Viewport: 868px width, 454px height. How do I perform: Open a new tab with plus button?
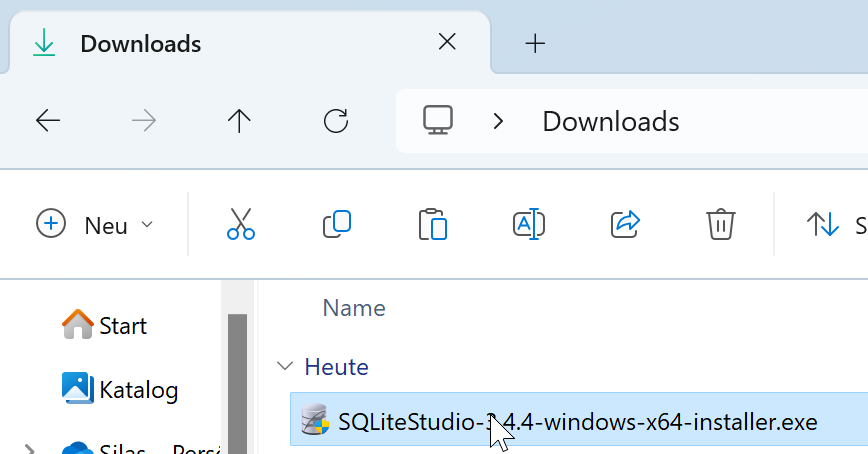pos(536,43)
